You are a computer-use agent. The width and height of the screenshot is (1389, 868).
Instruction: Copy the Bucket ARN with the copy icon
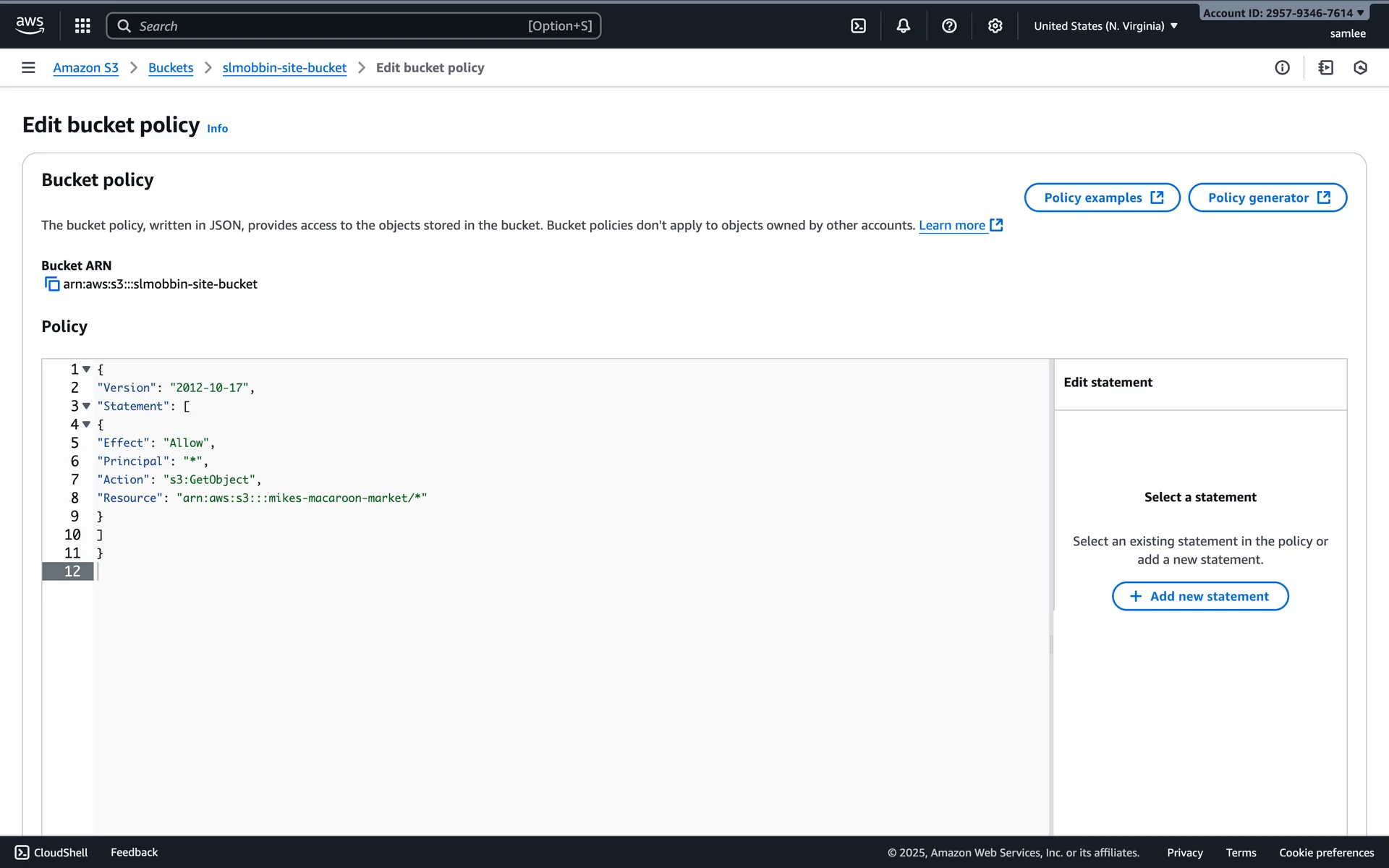51,284
